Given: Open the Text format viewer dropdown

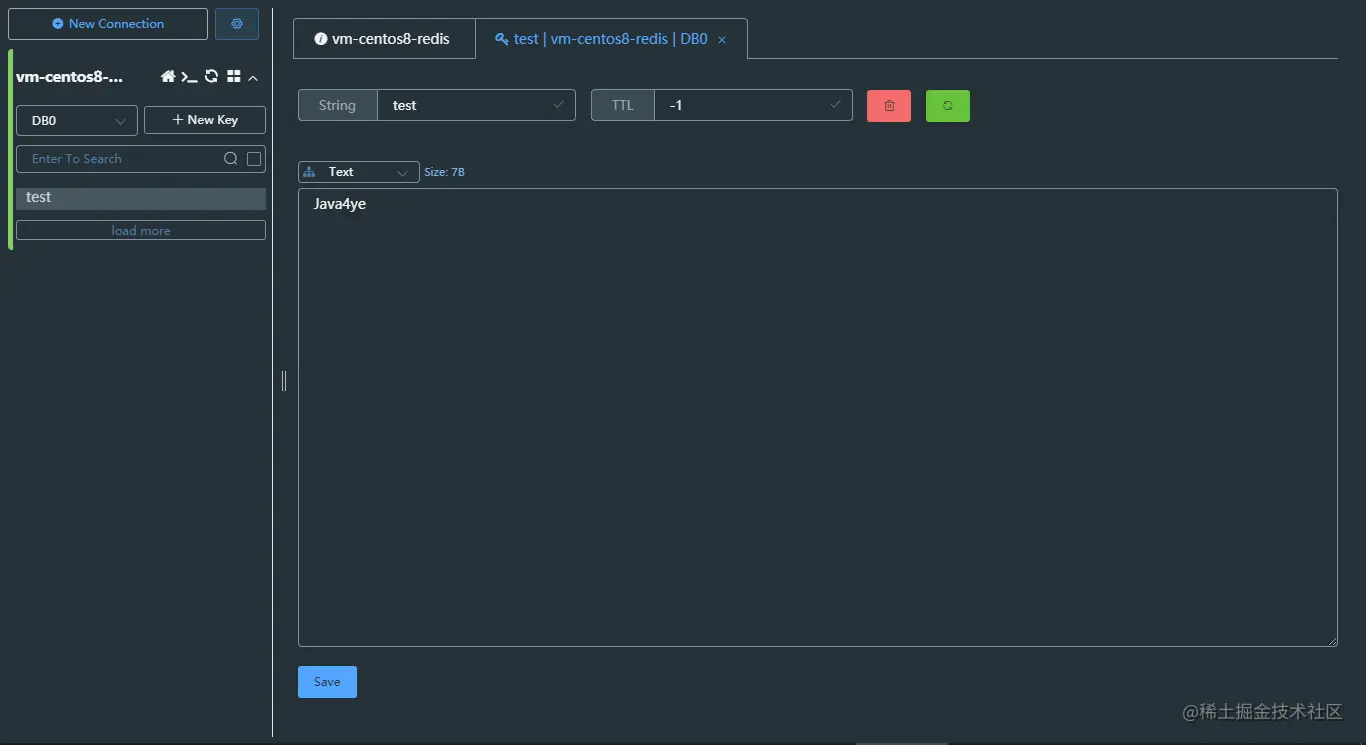Looking at the screenshot, I should click(x=359, y=172).
